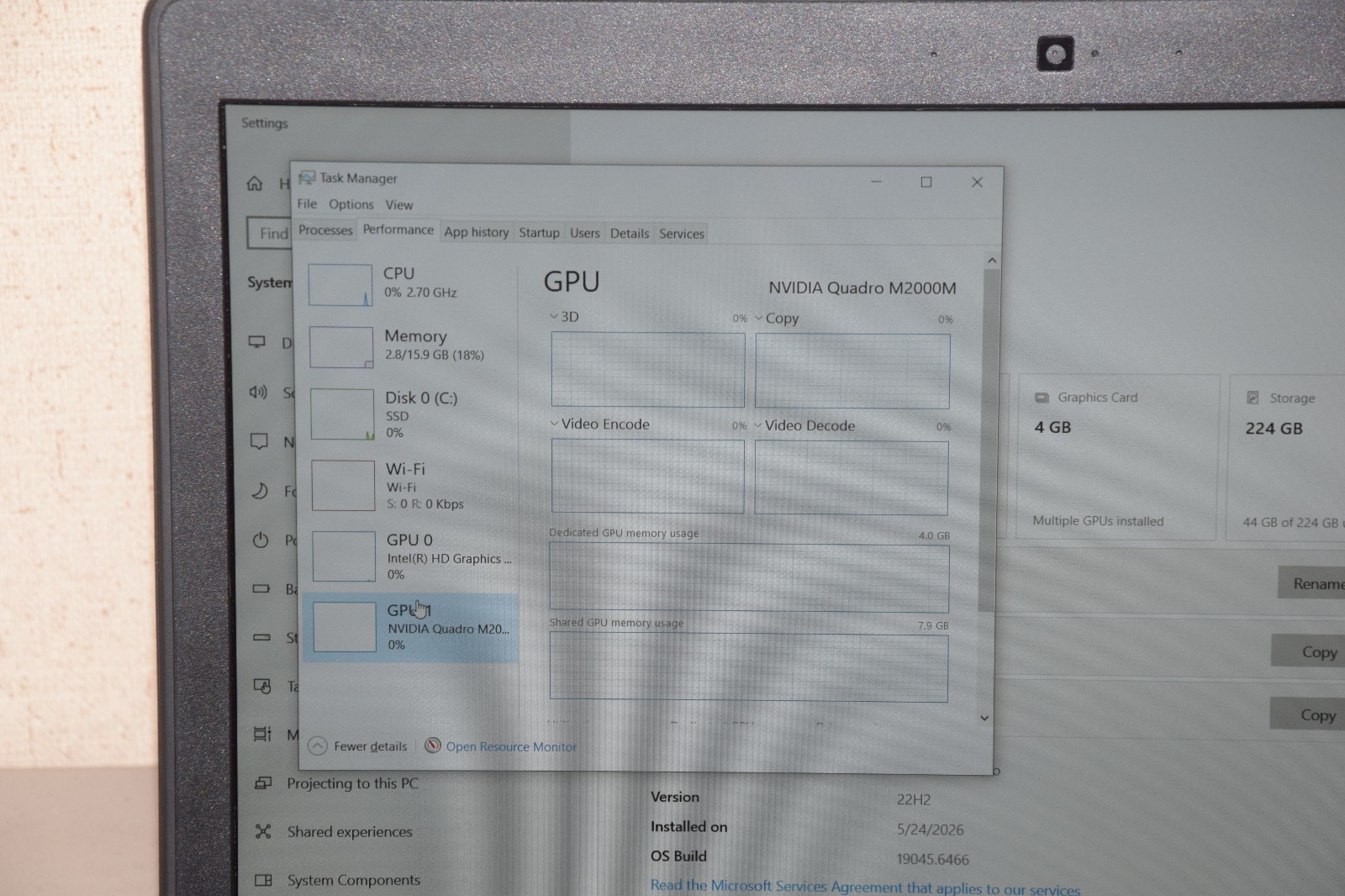Click the Fewer details collapse icon
Screen dimensions: 1345x896
317,746
